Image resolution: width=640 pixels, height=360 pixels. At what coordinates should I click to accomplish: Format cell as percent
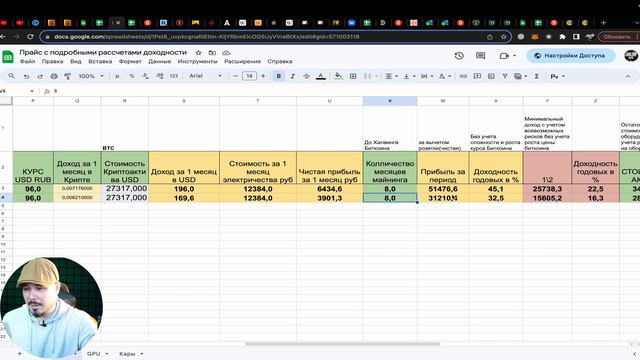[132, 76]
